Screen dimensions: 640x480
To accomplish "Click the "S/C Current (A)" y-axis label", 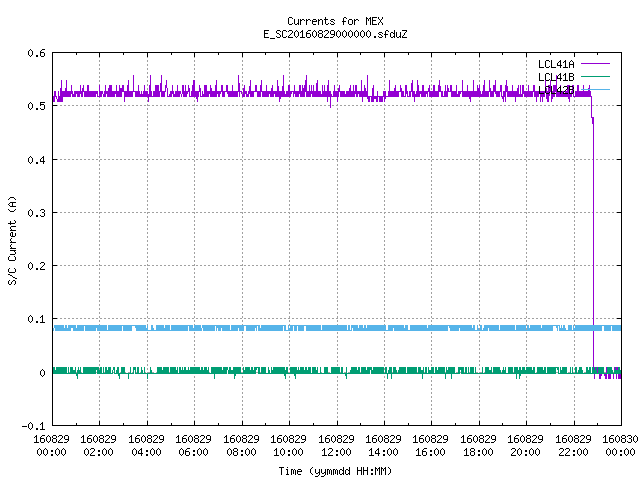I will coord(13,241).
